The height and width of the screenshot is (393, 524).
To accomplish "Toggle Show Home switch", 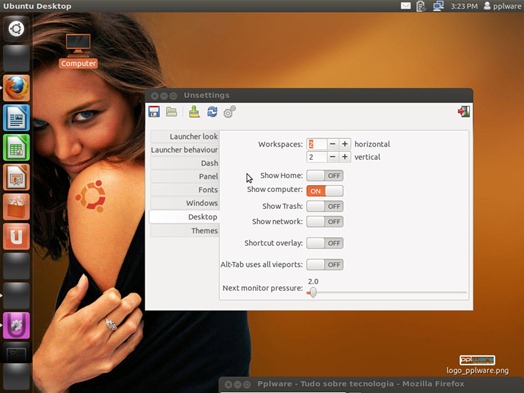I will pyautogui.click(x=324, y=175).
